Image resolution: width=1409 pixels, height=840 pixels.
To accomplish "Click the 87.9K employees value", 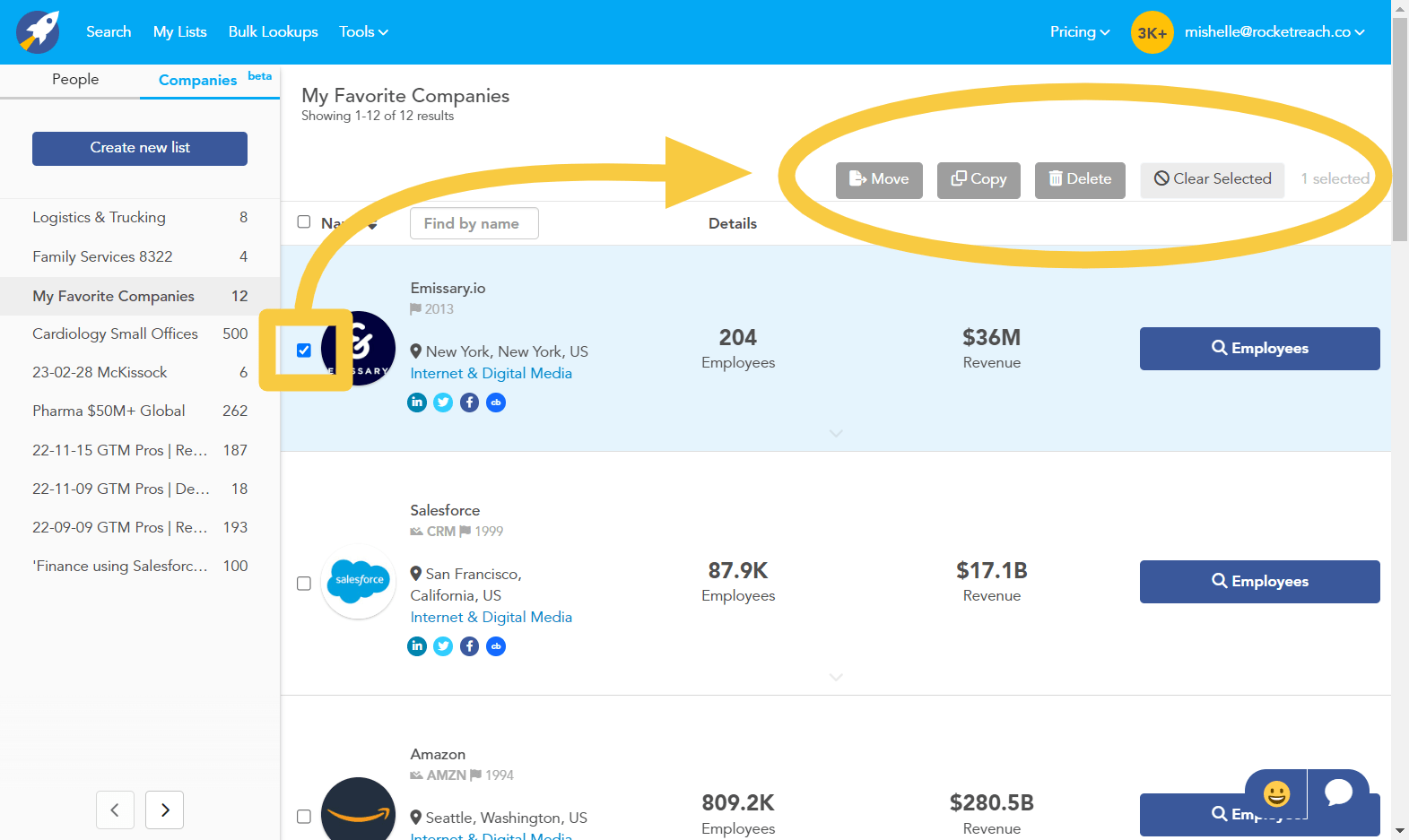I will 738,571.
